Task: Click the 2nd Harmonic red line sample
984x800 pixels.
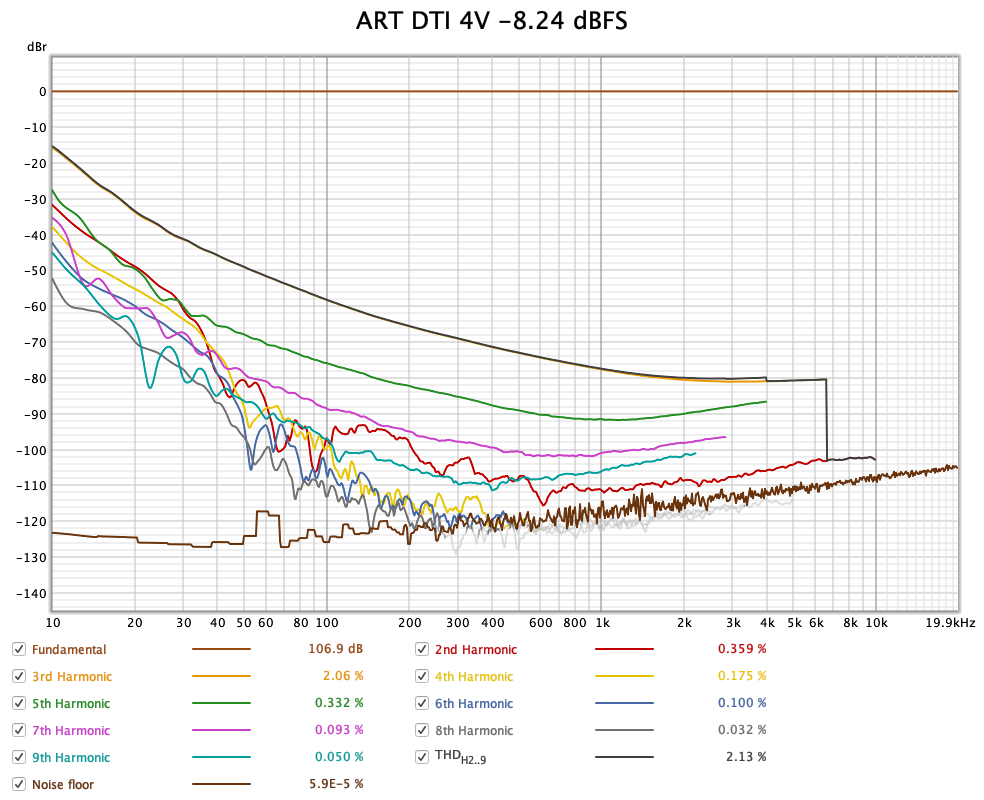Action: 624,649
